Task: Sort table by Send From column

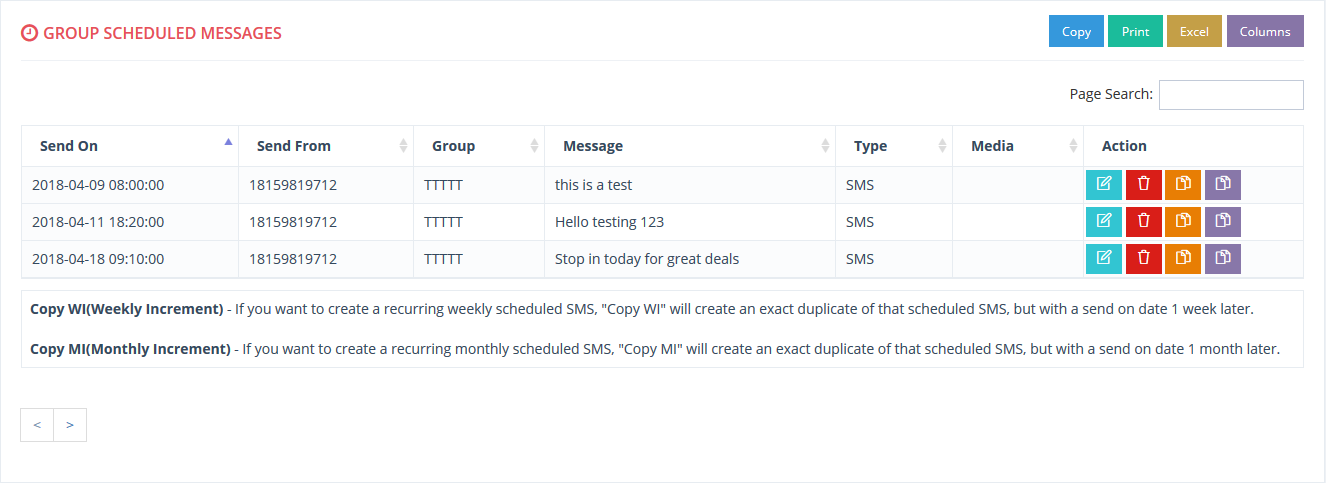Action: click(326, 146)
